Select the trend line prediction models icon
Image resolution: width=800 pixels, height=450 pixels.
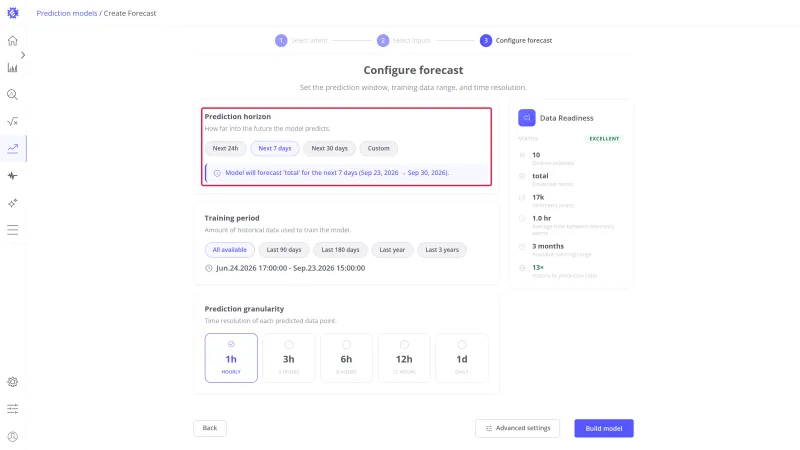pyautogui.click(x=13, y=148)
